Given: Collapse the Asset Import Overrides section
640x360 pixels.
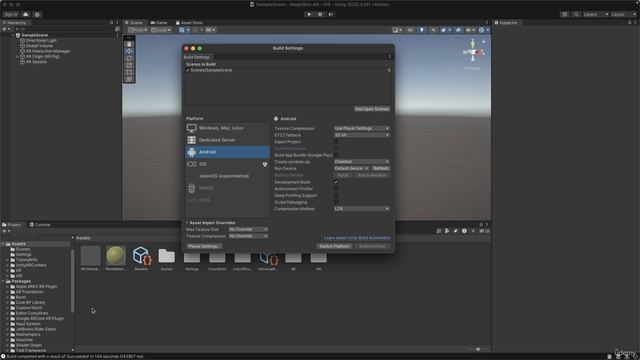Looking at the screenshot, I should 187,223.
